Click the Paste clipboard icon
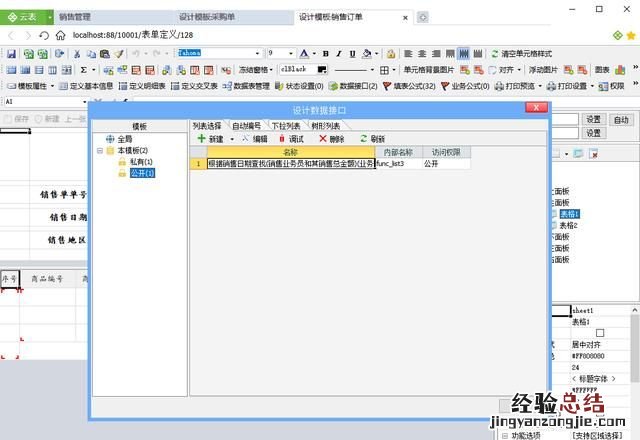Viewport: 640px width, 440px height. point(105,53)
